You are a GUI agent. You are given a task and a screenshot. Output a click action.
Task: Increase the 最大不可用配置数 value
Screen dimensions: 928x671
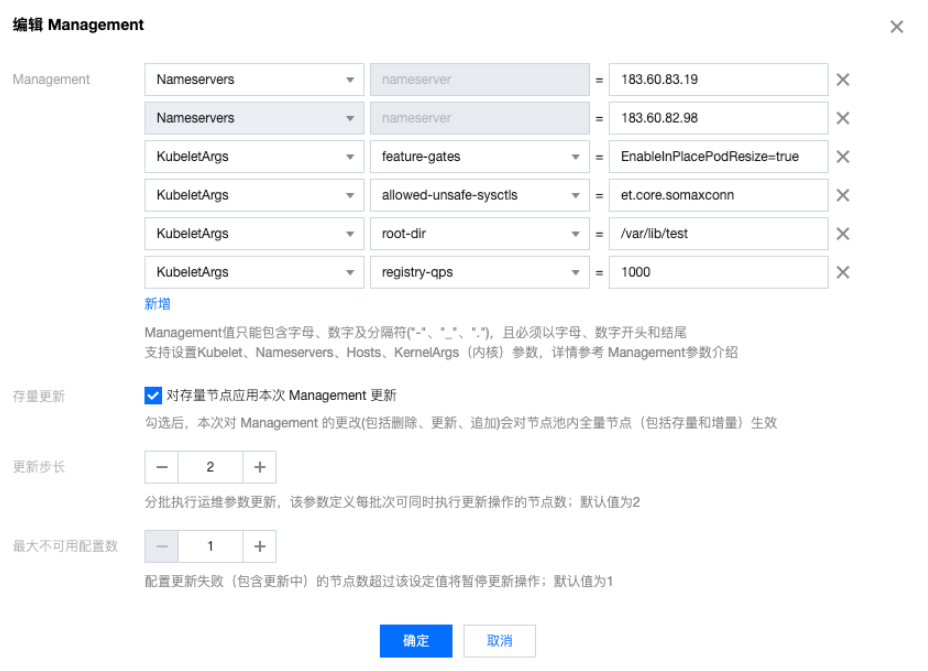pos(259,546)
